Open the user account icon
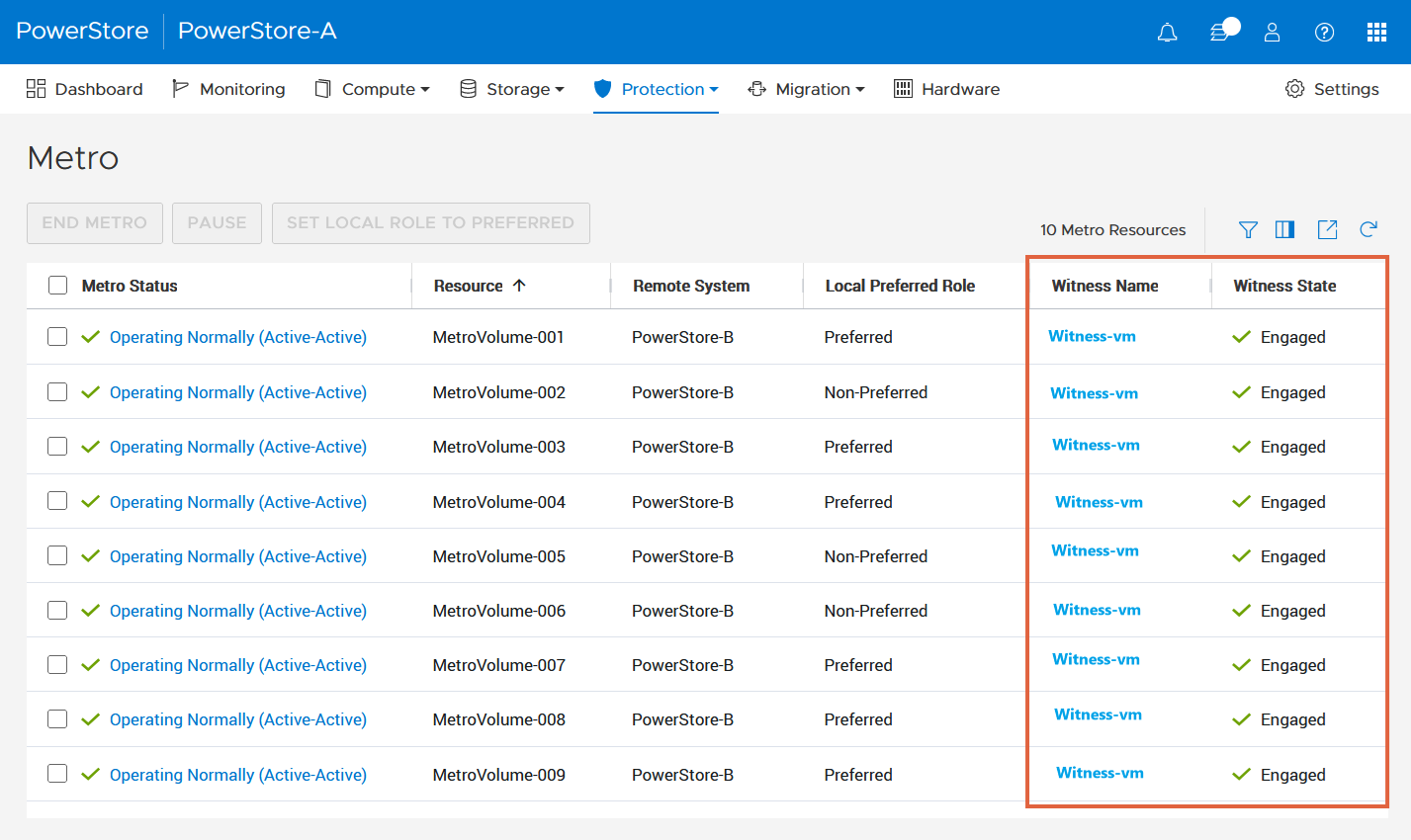Image resolution: width=1411 pixels, height=840 pixels. 1272,32
